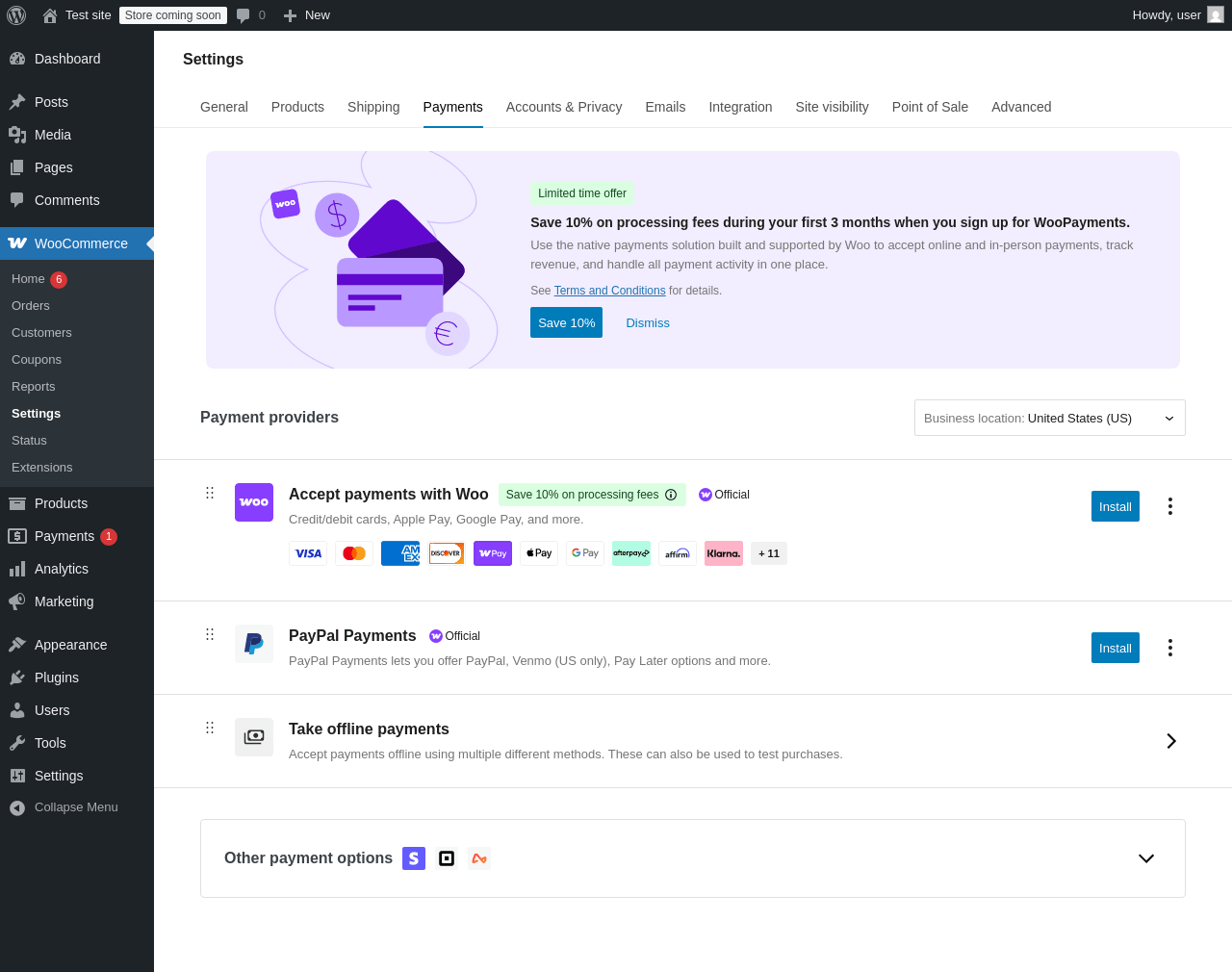Viewport: 1232px width, 972px height.
Task: Select the WooCommerce sidebar menu
Action: coord(77,243)
